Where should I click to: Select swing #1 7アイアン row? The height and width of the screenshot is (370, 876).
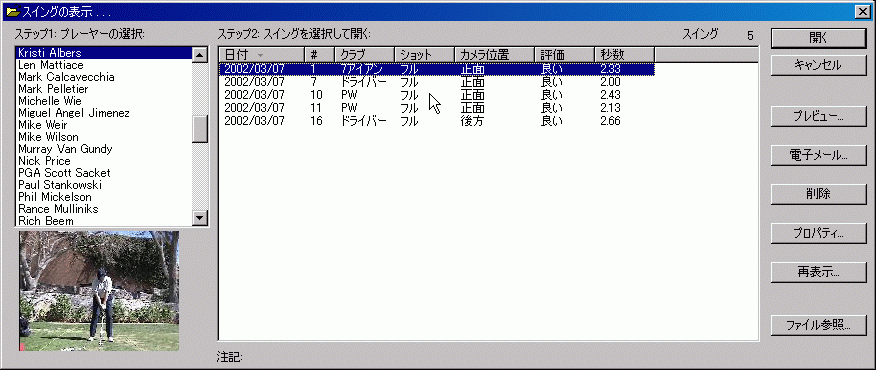436,69
